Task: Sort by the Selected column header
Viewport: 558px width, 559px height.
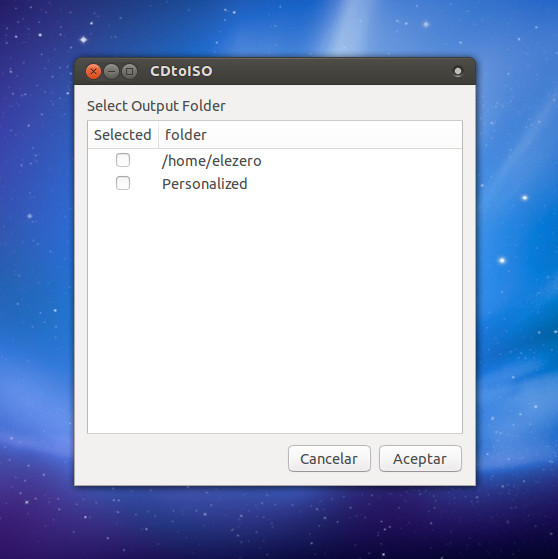Action: pyautogui.click(x=123, y=135)
